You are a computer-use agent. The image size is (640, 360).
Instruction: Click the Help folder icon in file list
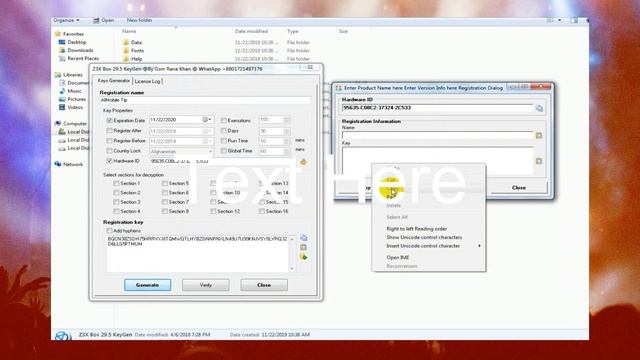[x=126, y=59]
